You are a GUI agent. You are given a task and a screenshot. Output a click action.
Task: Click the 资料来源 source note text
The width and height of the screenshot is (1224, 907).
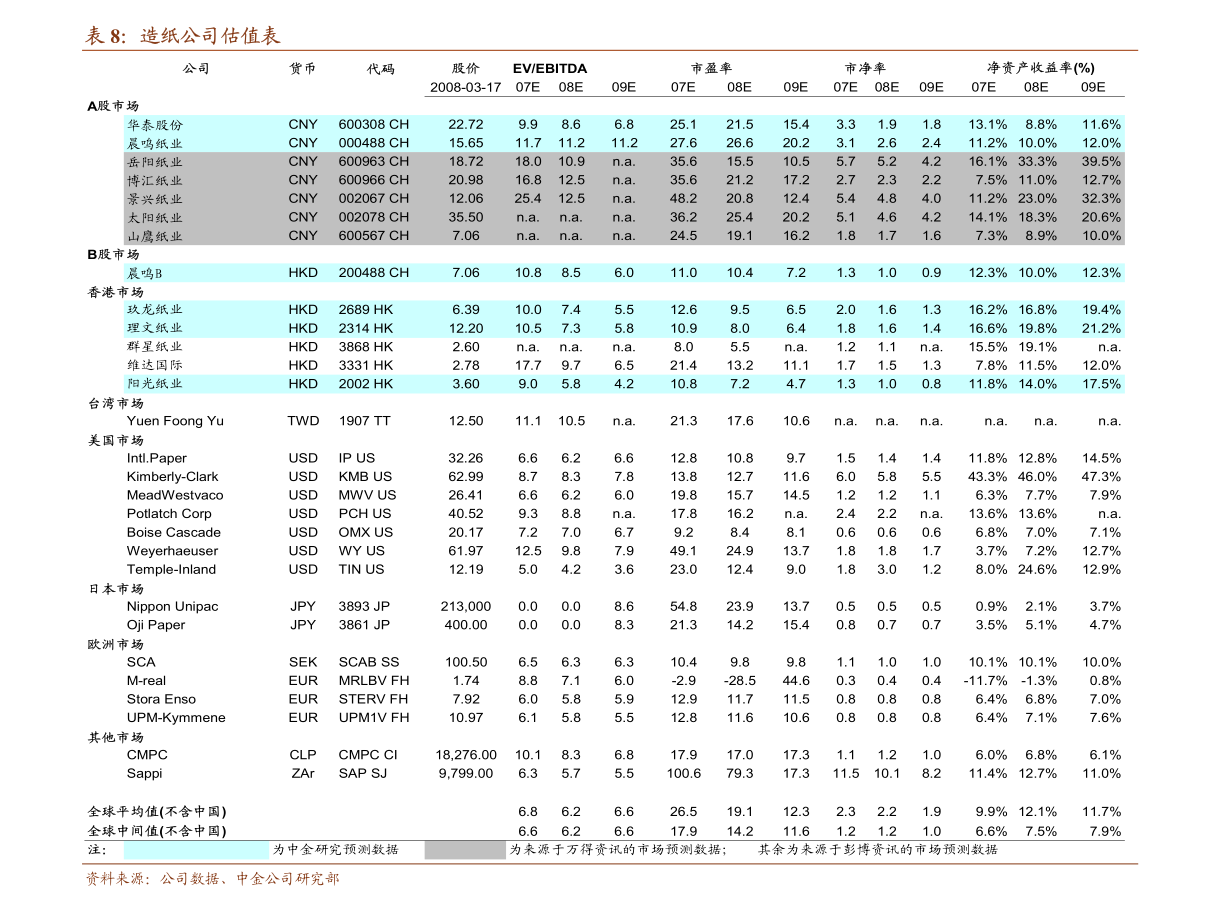coord(212,879)
